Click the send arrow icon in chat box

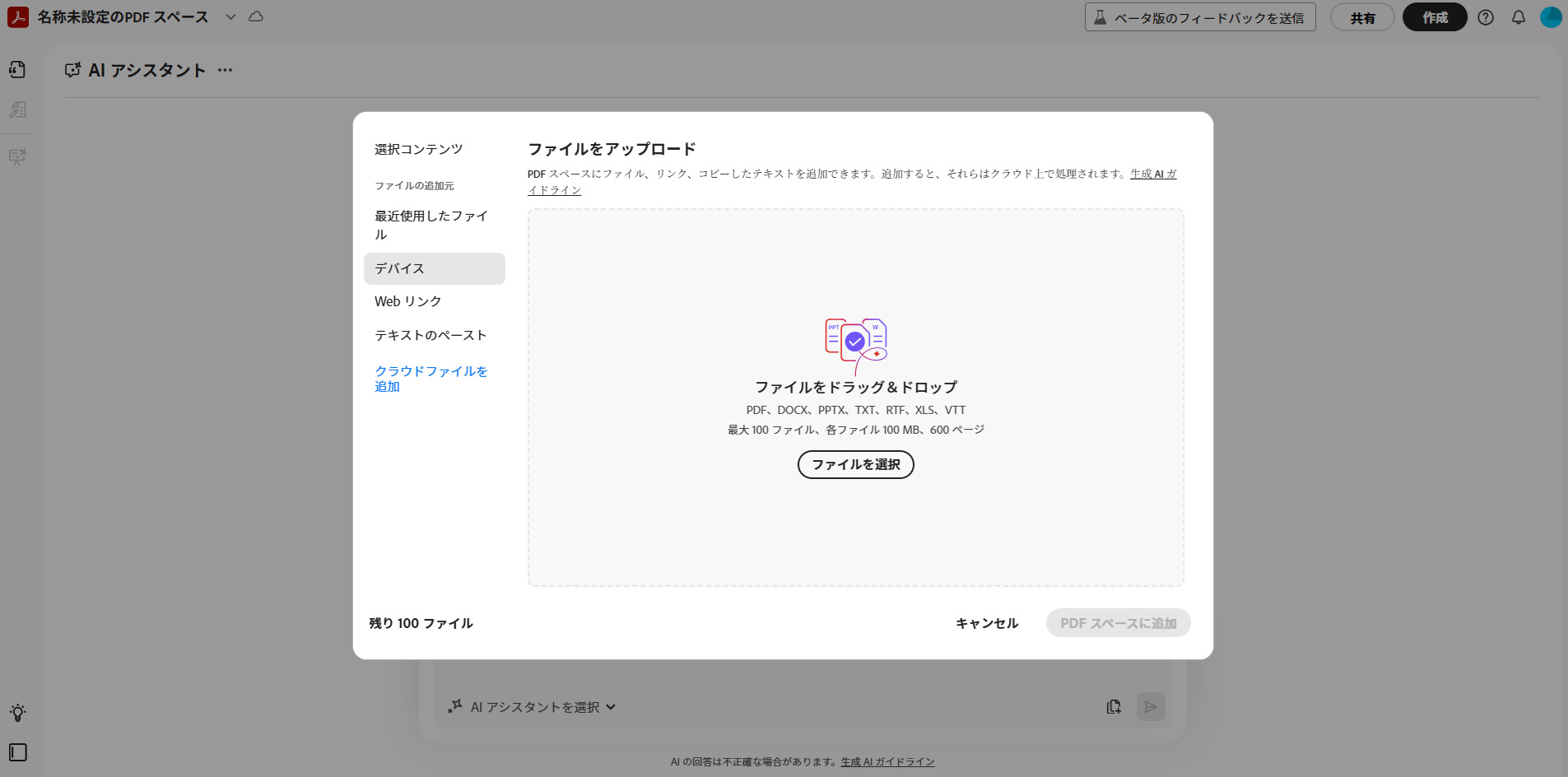[x=1151, y=707]
